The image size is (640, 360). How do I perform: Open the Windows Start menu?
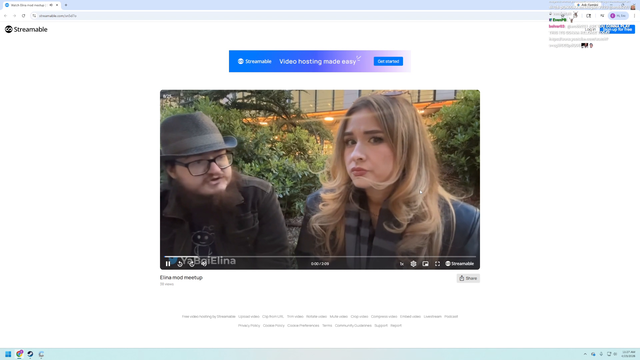point(8,354)
